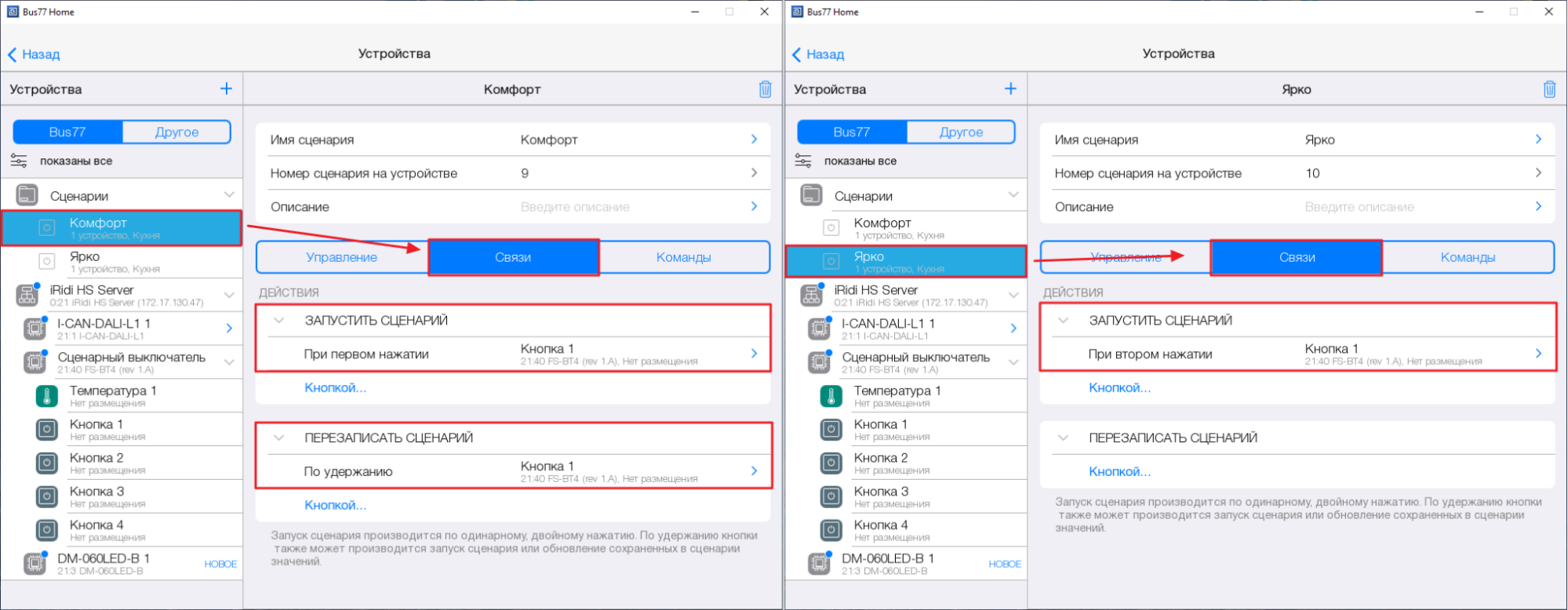Go back with Назад in the Комфорт window
The width and height of the screenshot is (1568, 610).
(x=35, y=54)
